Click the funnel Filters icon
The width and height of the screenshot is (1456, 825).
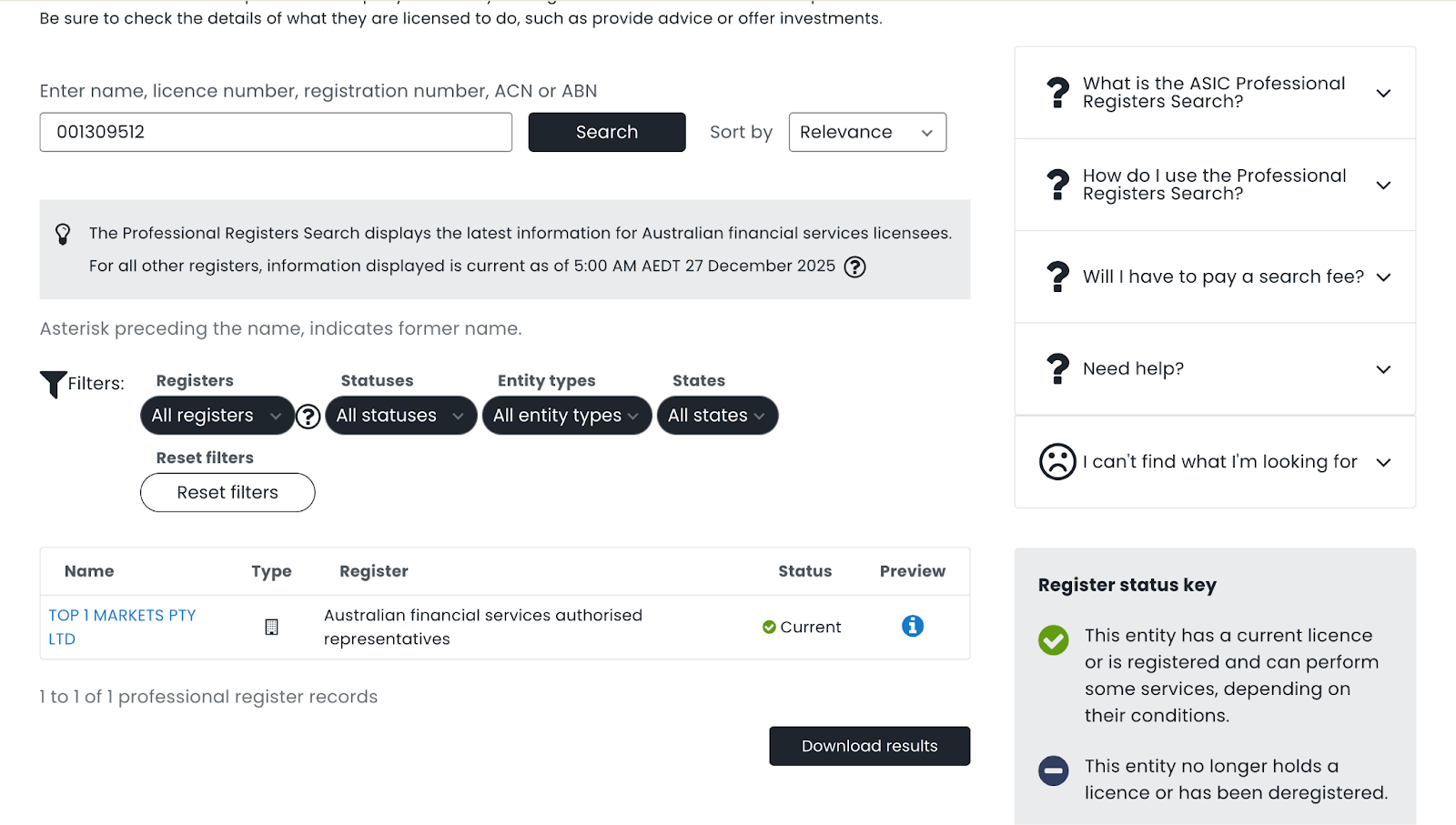pos(53,384)
